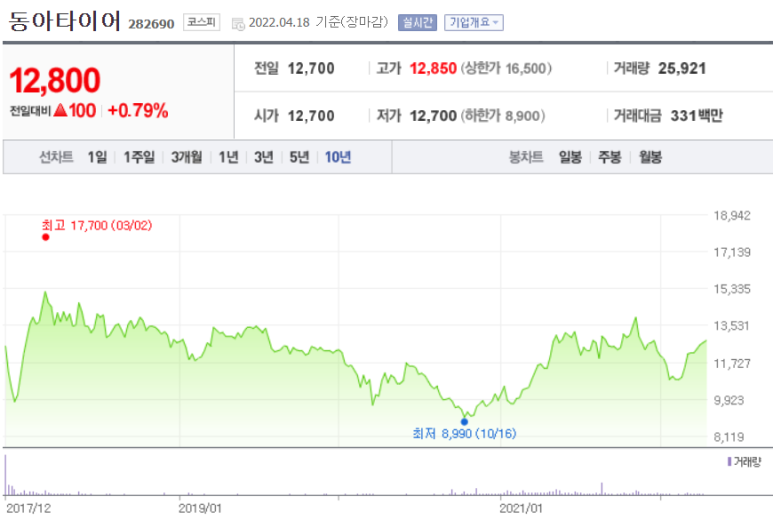Click the 13,531 price axis label
This screenshot has width=773, height=528.
pos(732,326)
